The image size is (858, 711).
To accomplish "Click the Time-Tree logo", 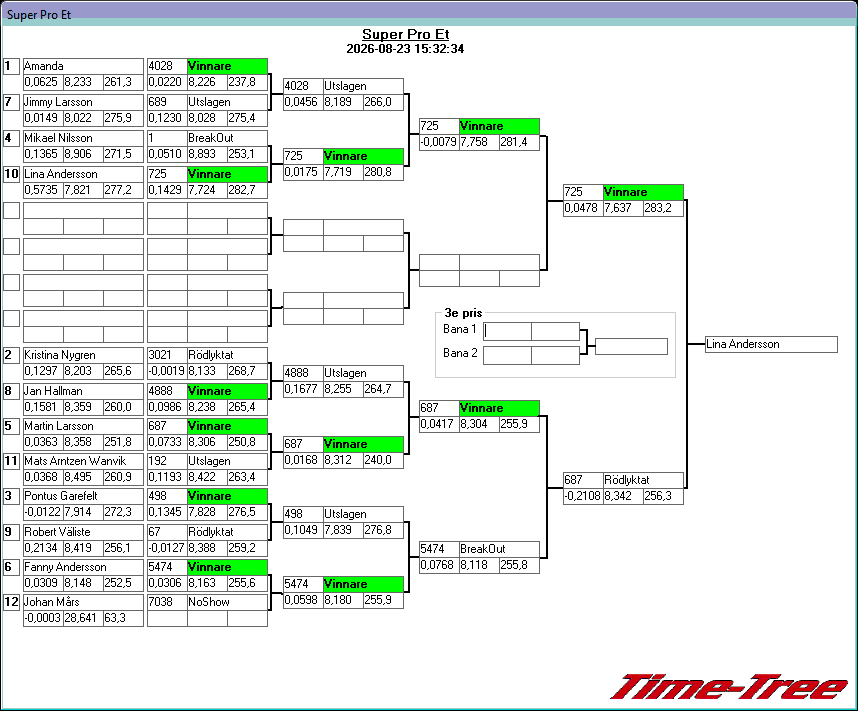I will click(729, 687).
